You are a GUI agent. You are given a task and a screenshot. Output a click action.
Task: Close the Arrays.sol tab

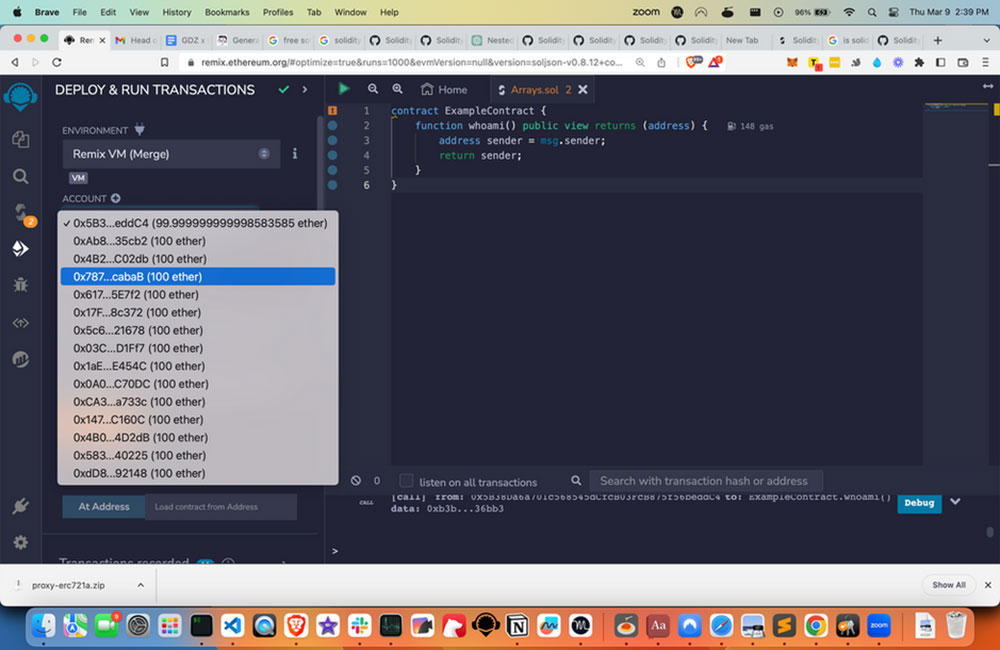[583, 89]
